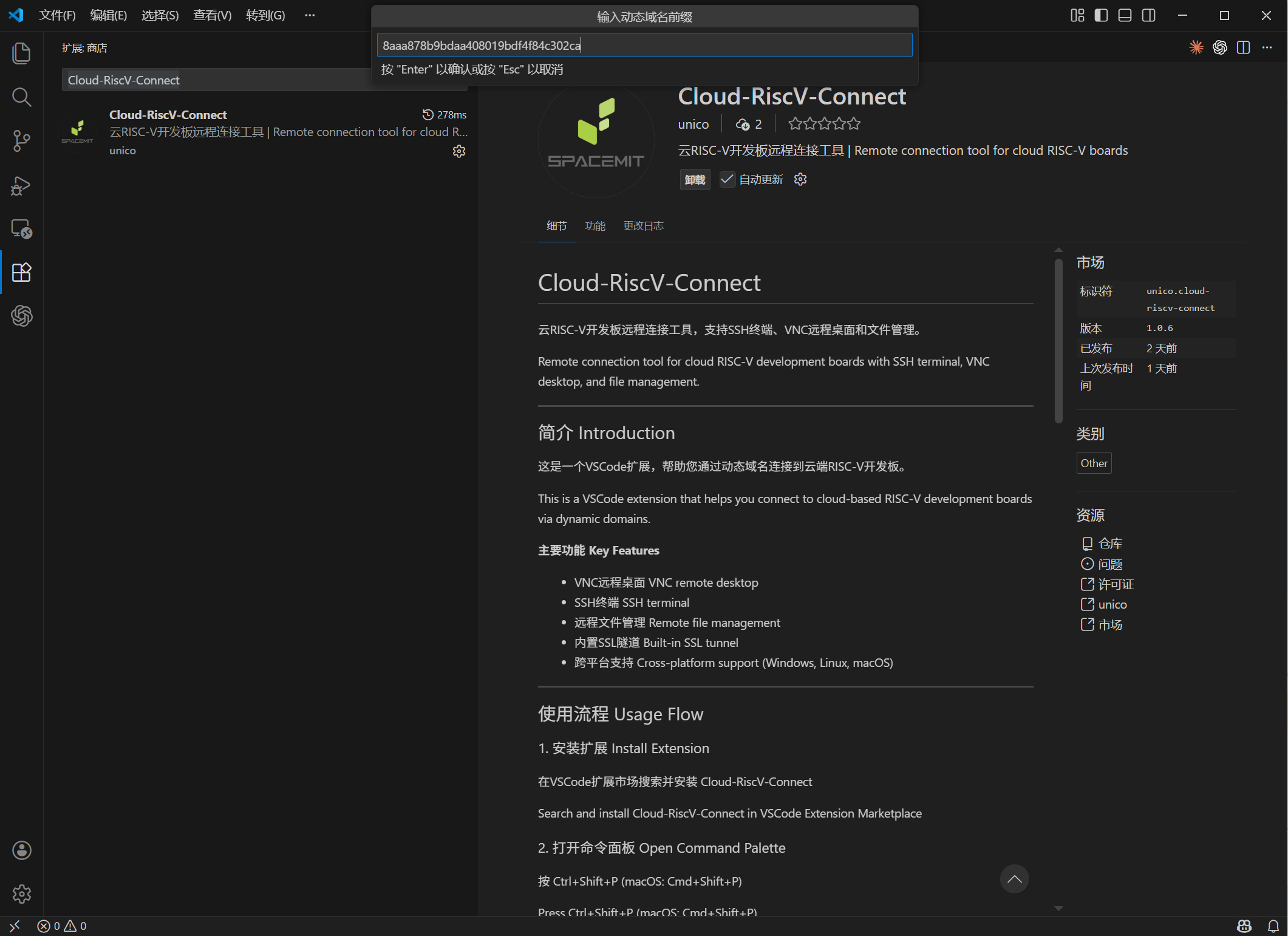The width and height of the screenshot is (1288, 936).
Task: Switch to the 更改日志 tab
Action: tap(643, 226)
